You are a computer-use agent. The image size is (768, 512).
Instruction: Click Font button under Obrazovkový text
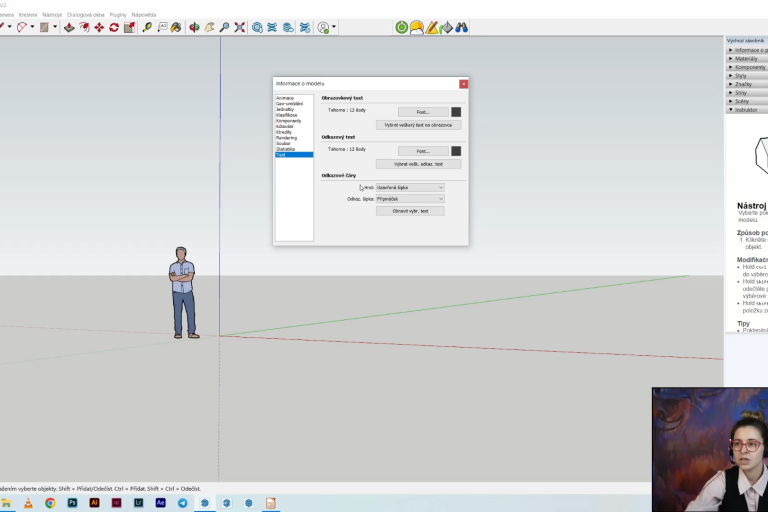424,112
